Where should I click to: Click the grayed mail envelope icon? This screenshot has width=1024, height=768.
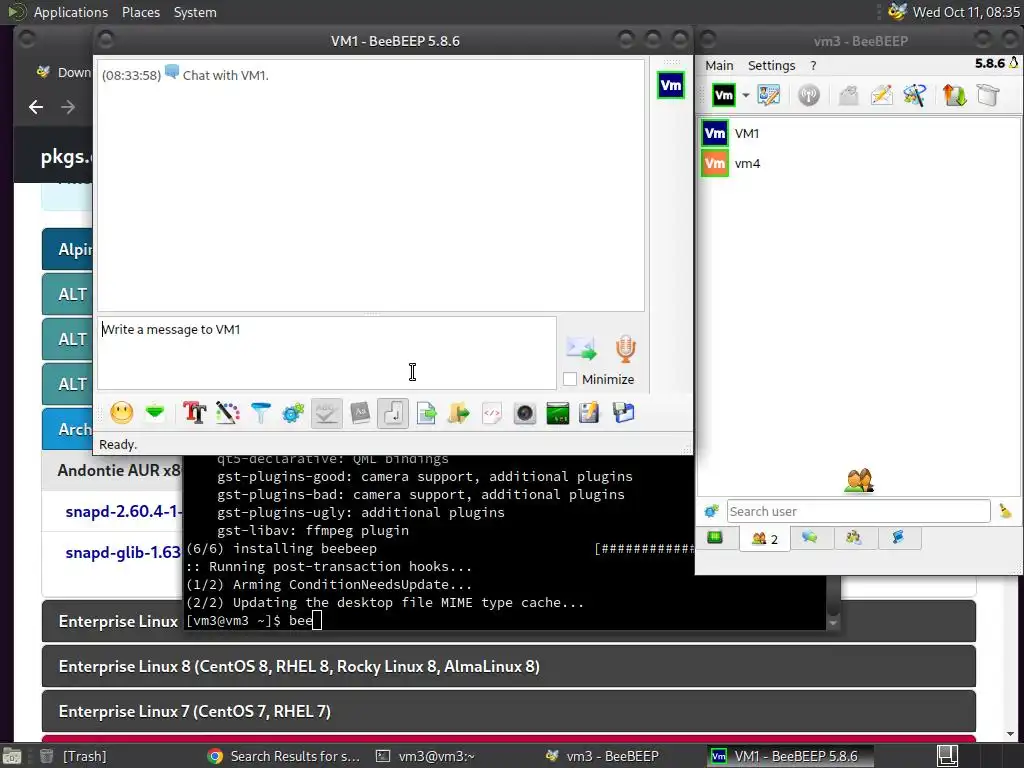(848, 95)
